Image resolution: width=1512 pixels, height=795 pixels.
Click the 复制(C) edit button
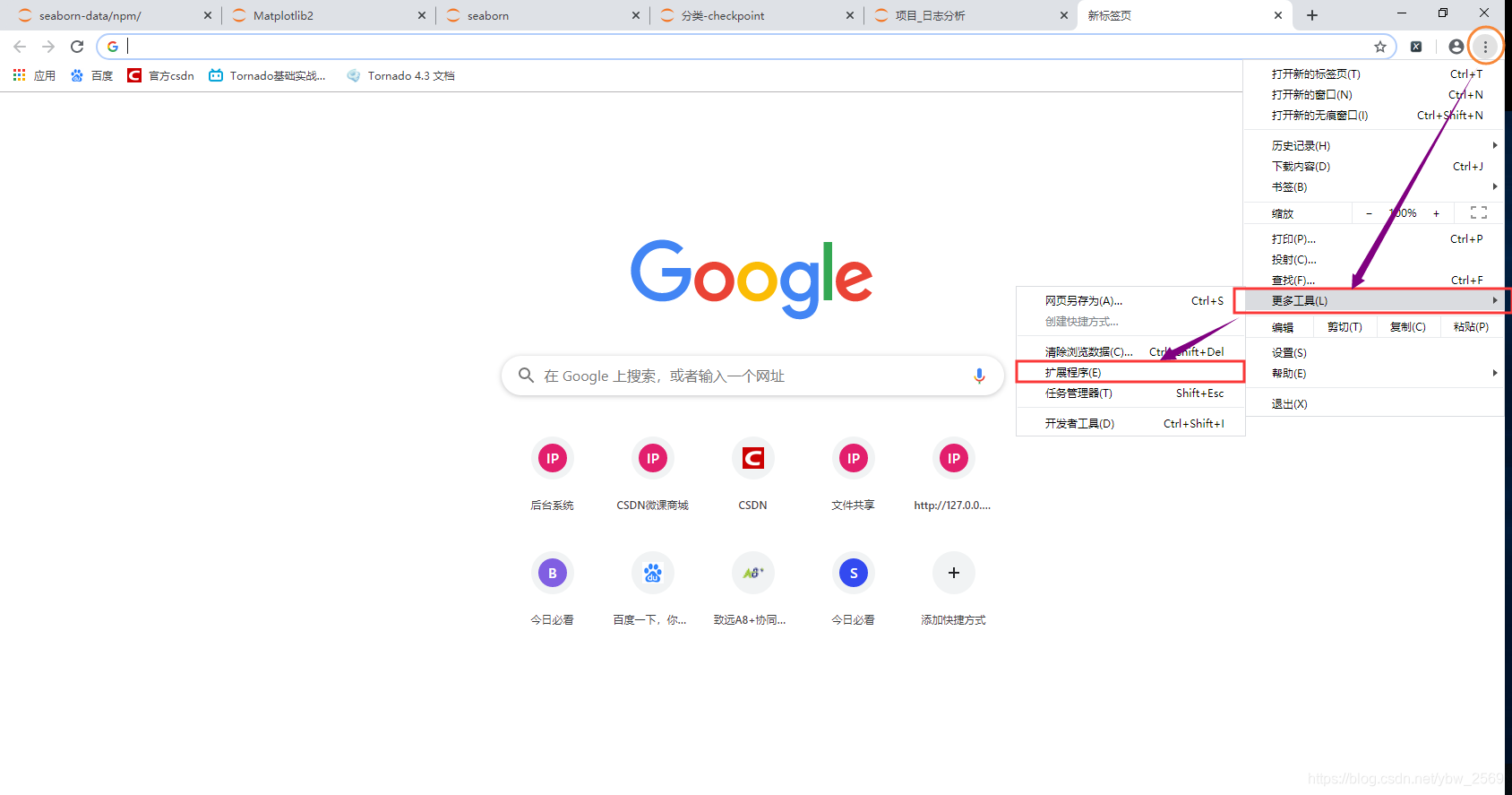click(1408, 327)
